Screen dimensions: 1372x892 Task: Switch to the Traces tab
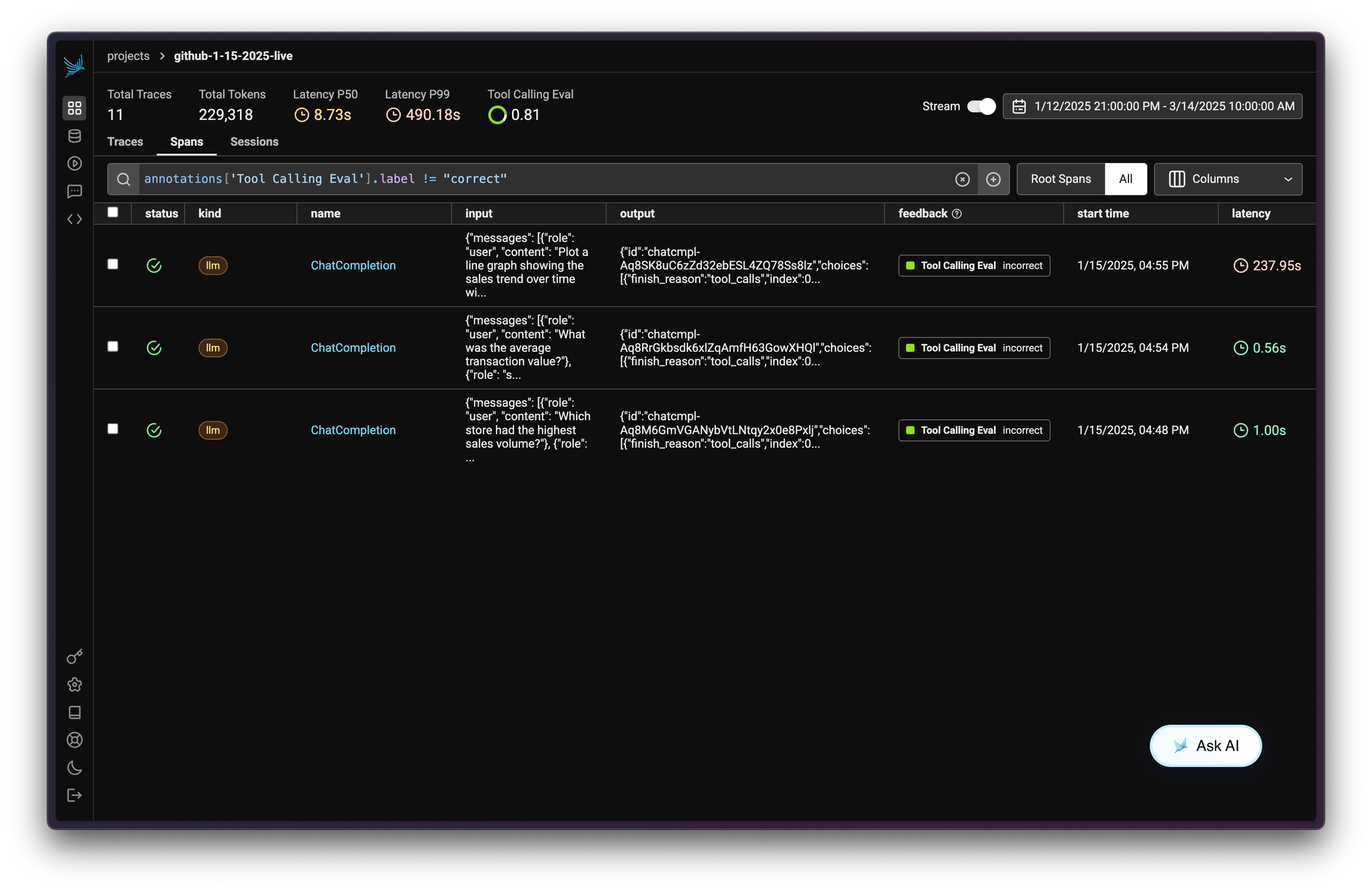(125, 142)
